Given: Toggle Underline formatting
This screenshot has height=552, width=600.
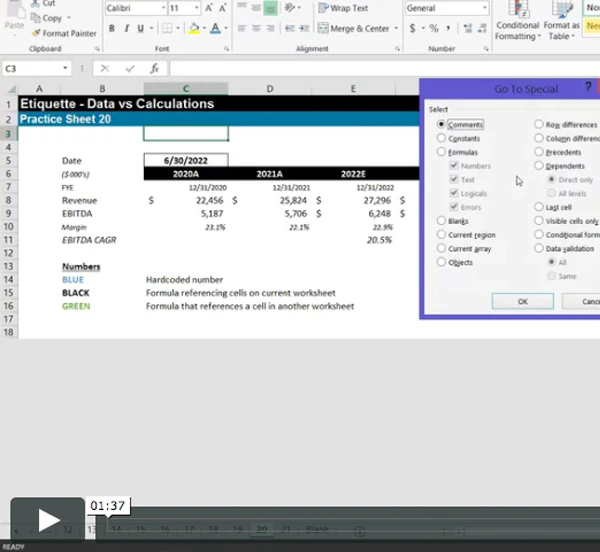Looking at the screenshot, I should pos(141,28).
